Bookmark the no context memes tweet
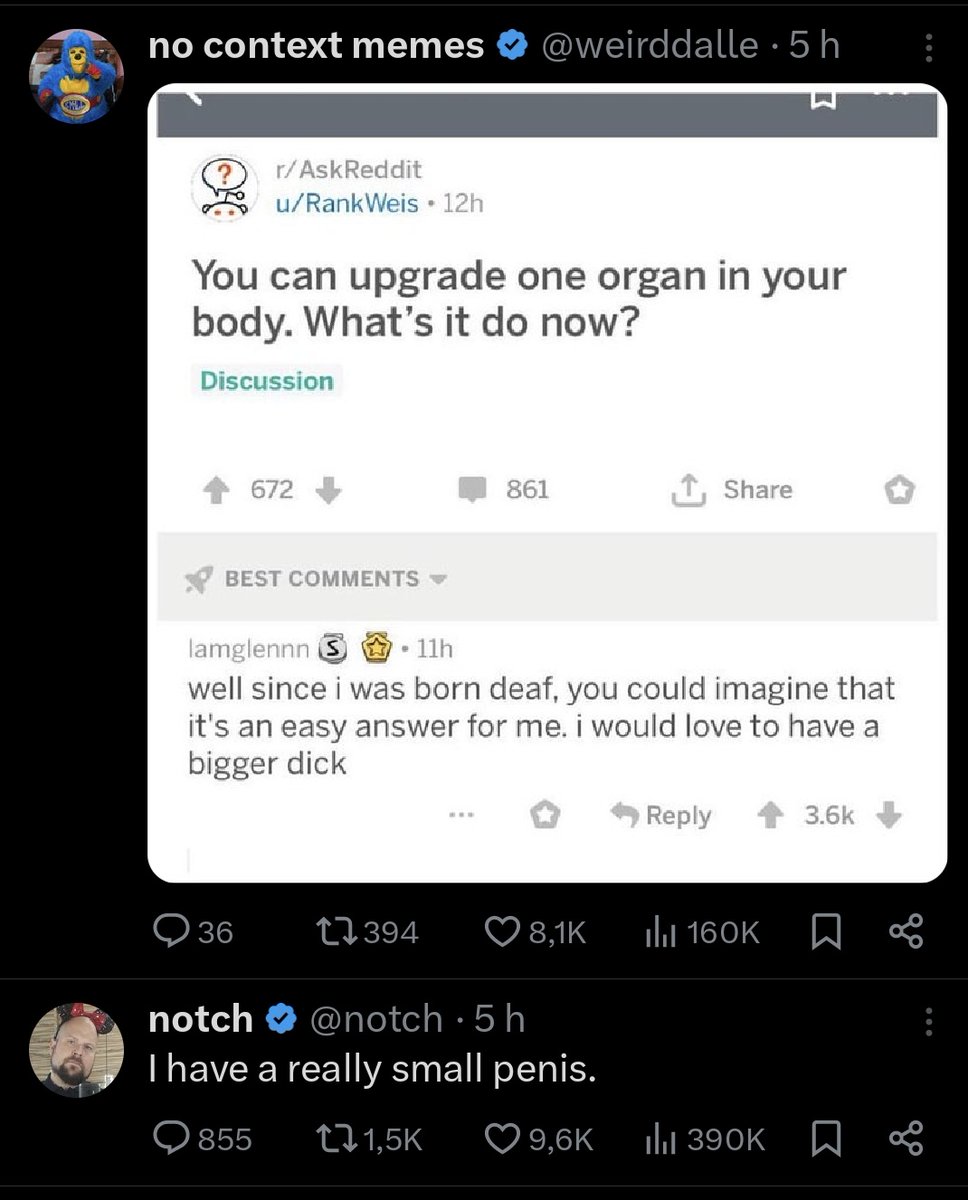Image resolution: width=968 pixels, height=1200 pixels. 825,932
